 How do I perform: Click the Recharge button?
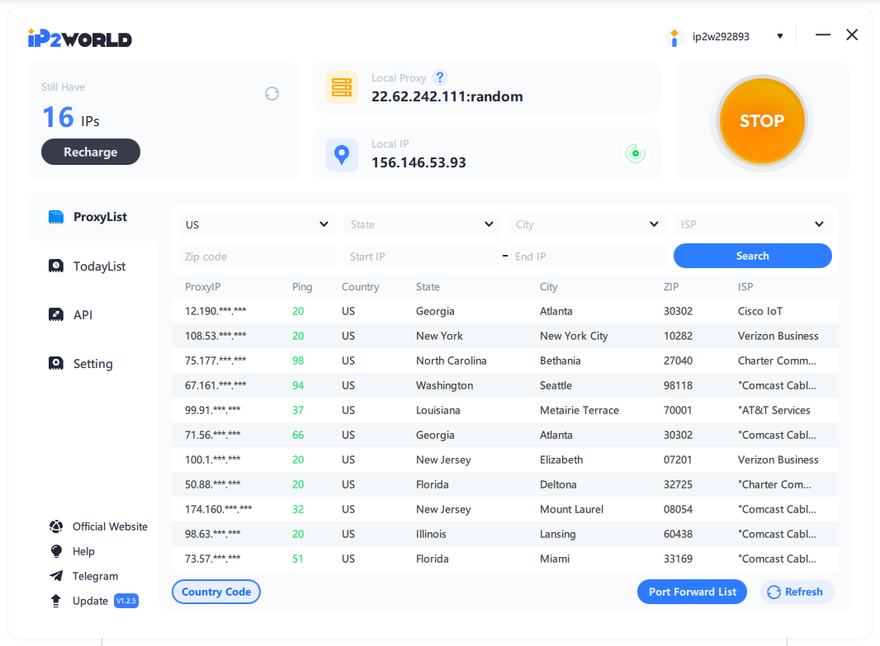[x=90, y=152]
